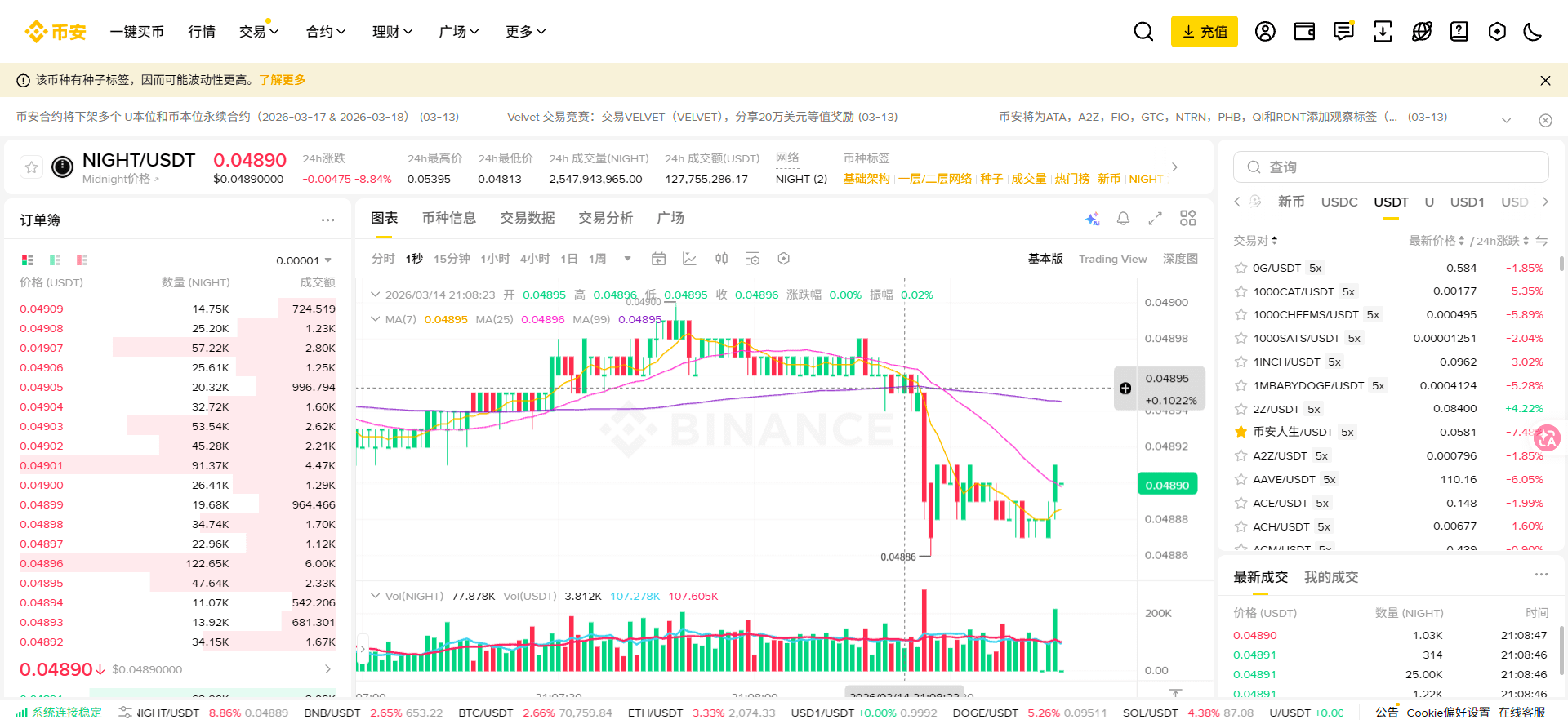Open candlestick chart style icon
1568x724 pixels.
tap(721, 259)
